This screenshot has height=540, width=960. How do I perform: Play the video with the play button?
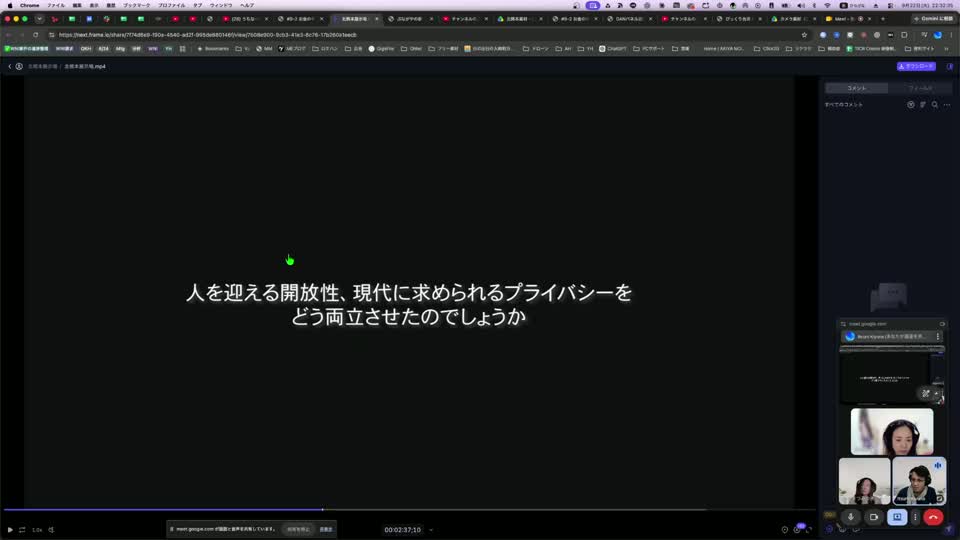click(10, 530)
